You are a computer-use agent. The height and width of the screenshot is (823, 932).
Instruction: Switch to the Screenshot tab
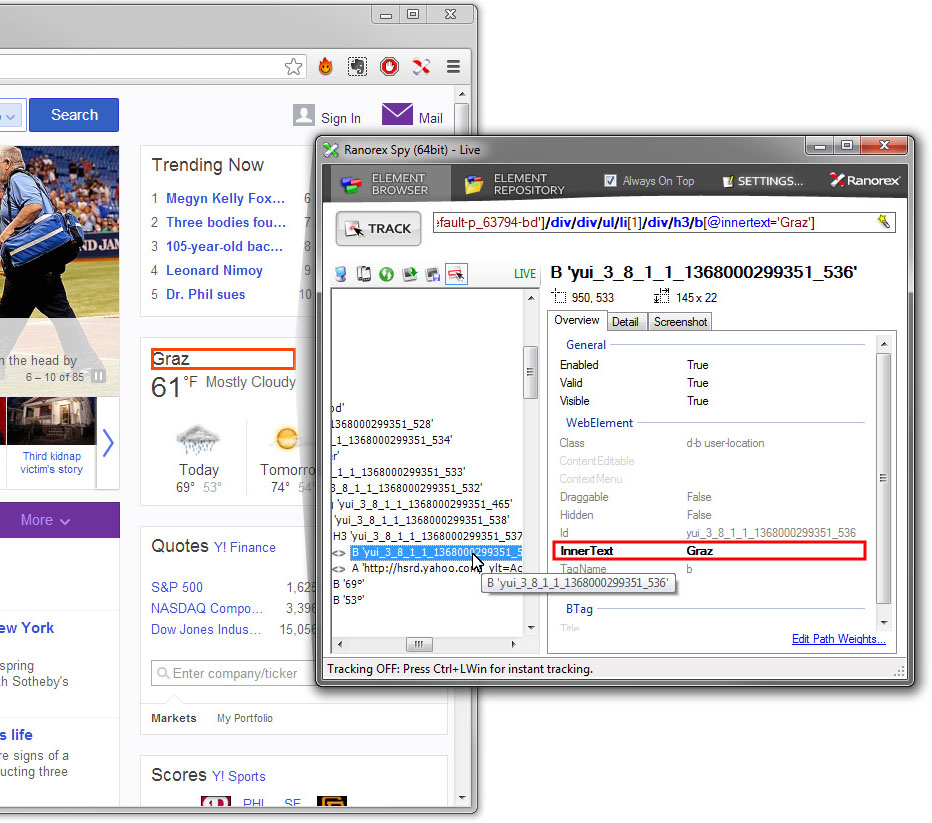tap(680, 321)
